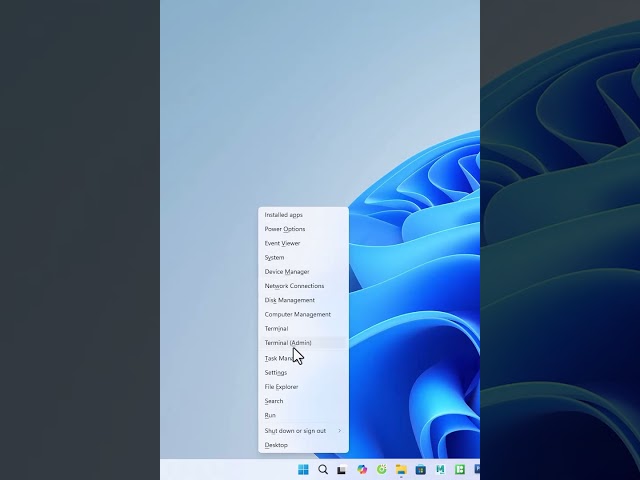Launch Event Viewer
640x480 pixels.
click(303, 243)
